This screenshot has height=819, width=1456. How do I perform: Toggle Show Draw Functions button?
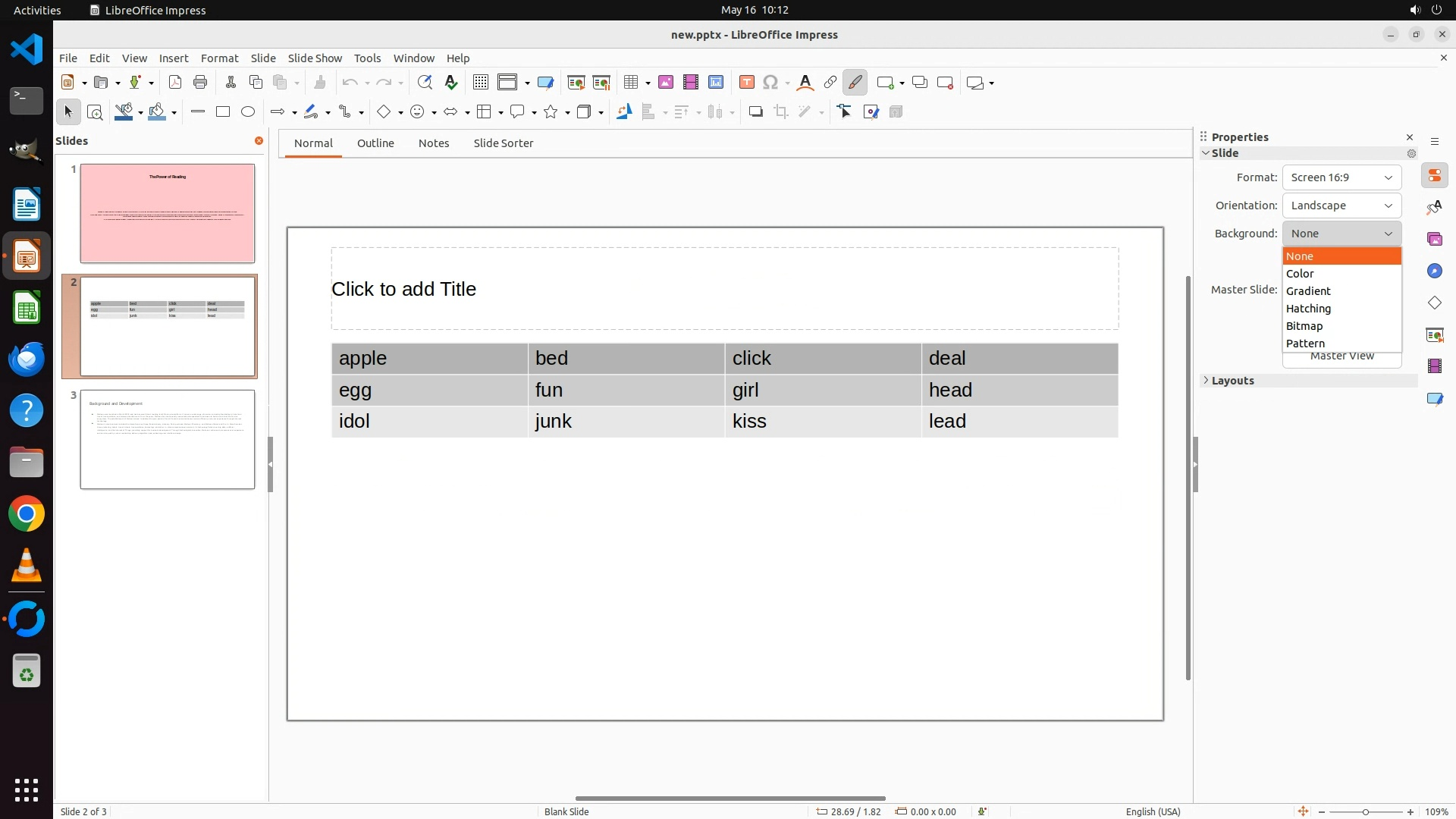(855, 83)
